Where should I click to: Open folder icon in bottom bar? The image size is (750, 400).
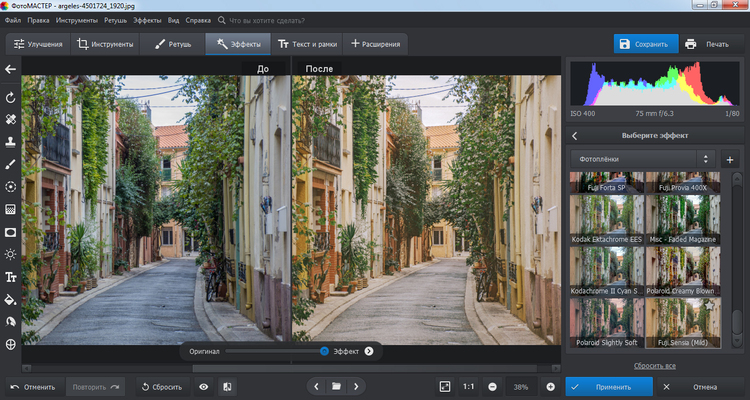(337, 386)
